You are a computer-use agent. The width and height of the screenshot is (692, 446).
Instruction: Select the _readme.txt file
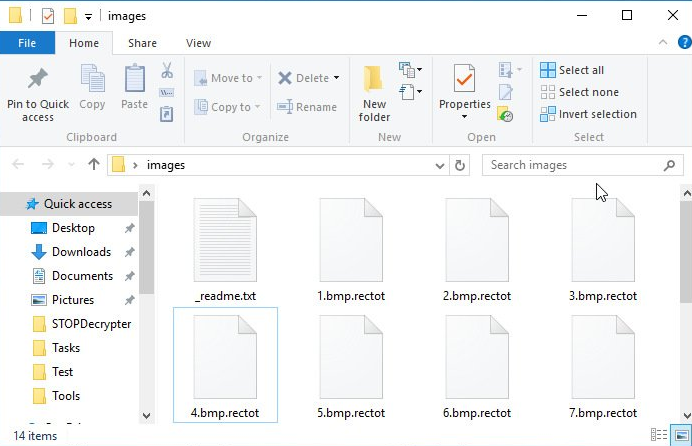(225, 250)
